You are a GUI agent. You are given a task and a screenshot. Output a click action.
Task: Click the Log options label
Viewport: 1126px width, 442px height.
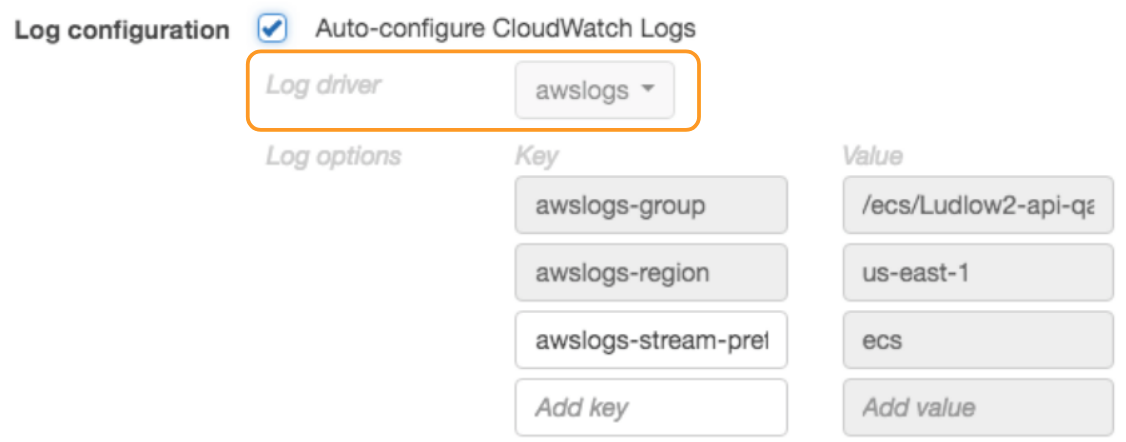pos(333,156)
